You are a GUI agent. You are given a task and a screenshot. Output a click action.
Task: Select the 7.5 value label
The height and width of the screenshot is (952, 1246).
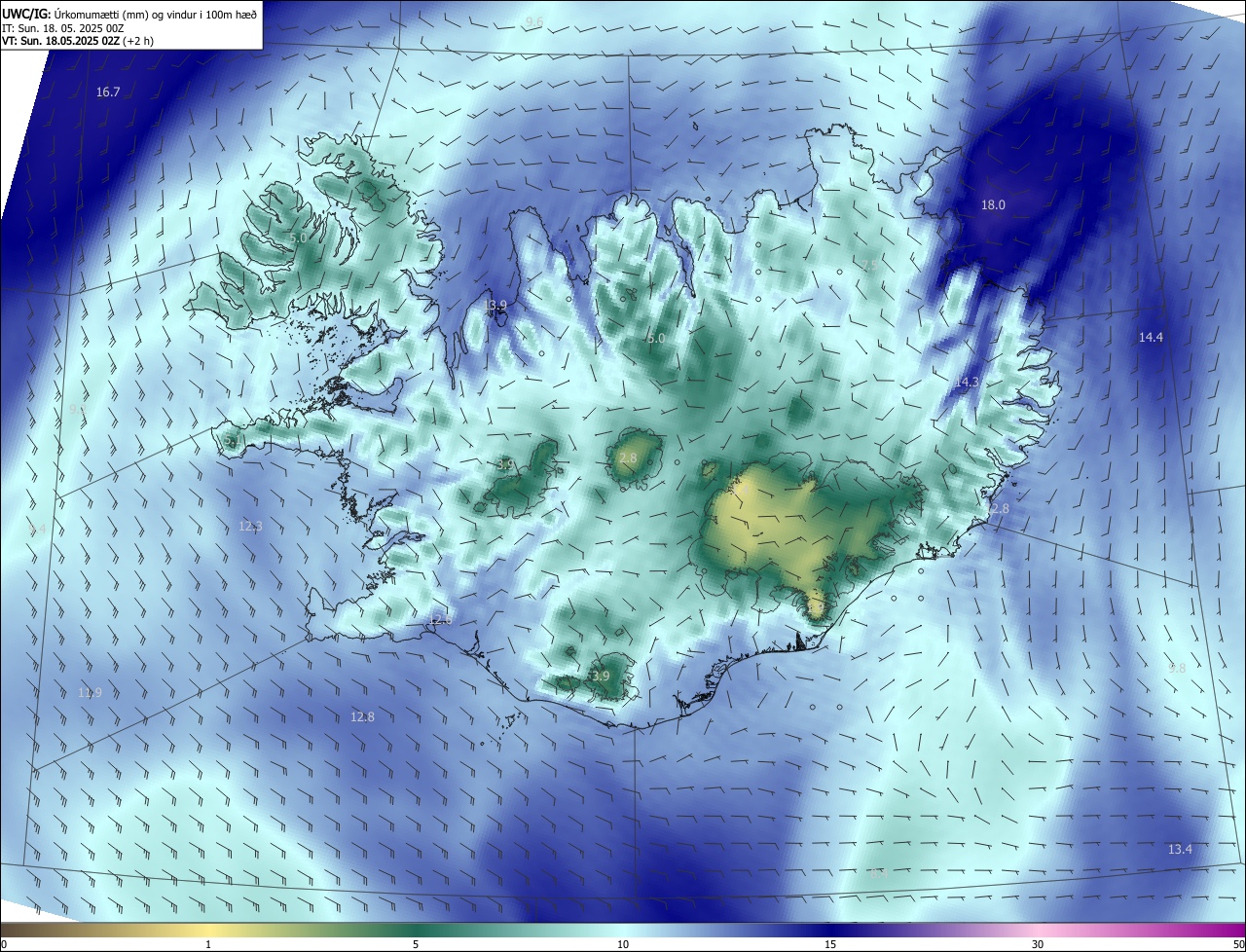pos(869,266)
